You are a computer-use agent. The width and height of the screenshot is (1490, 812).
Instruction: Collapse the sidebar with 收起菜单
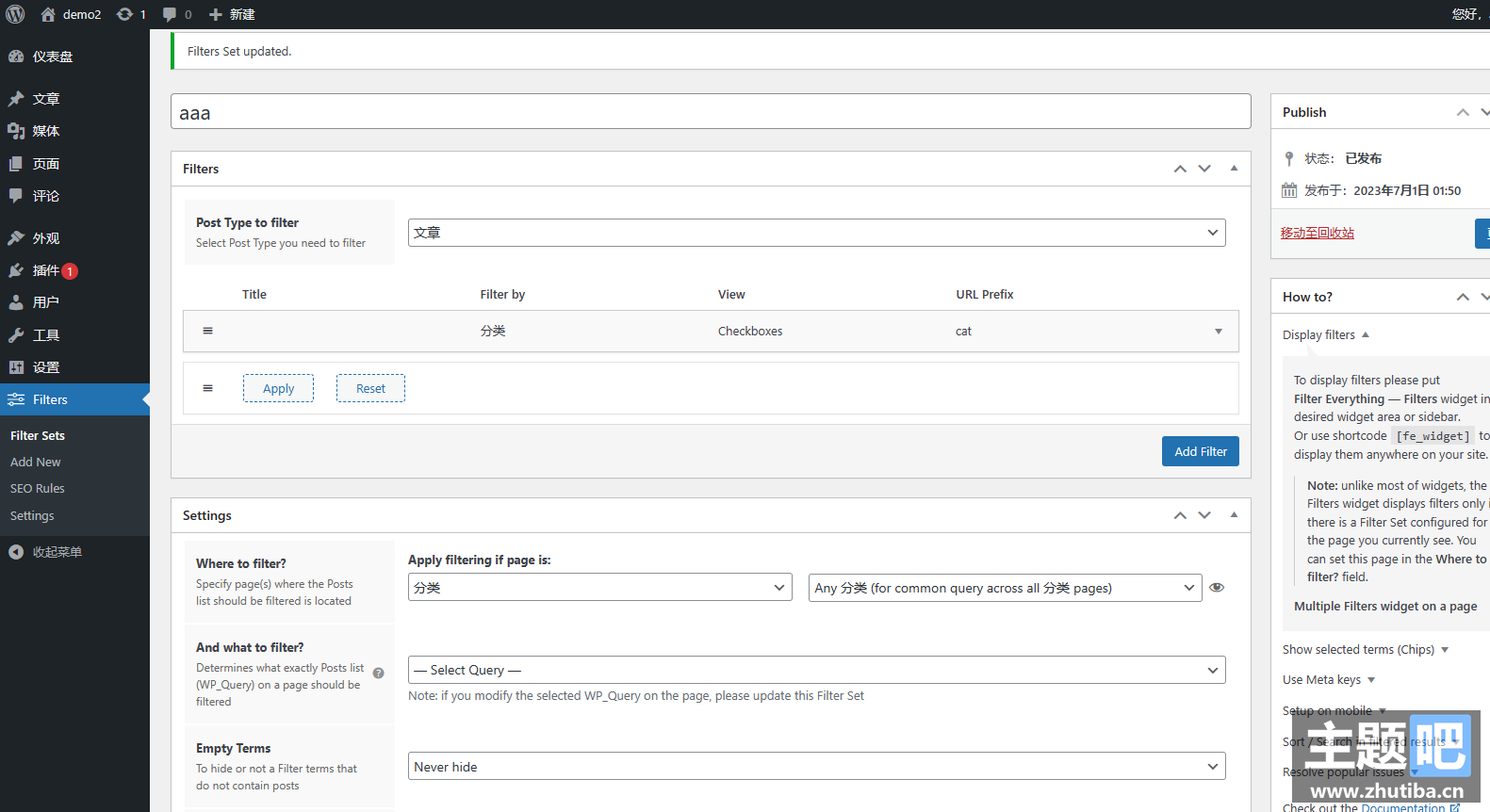point(74,552)
